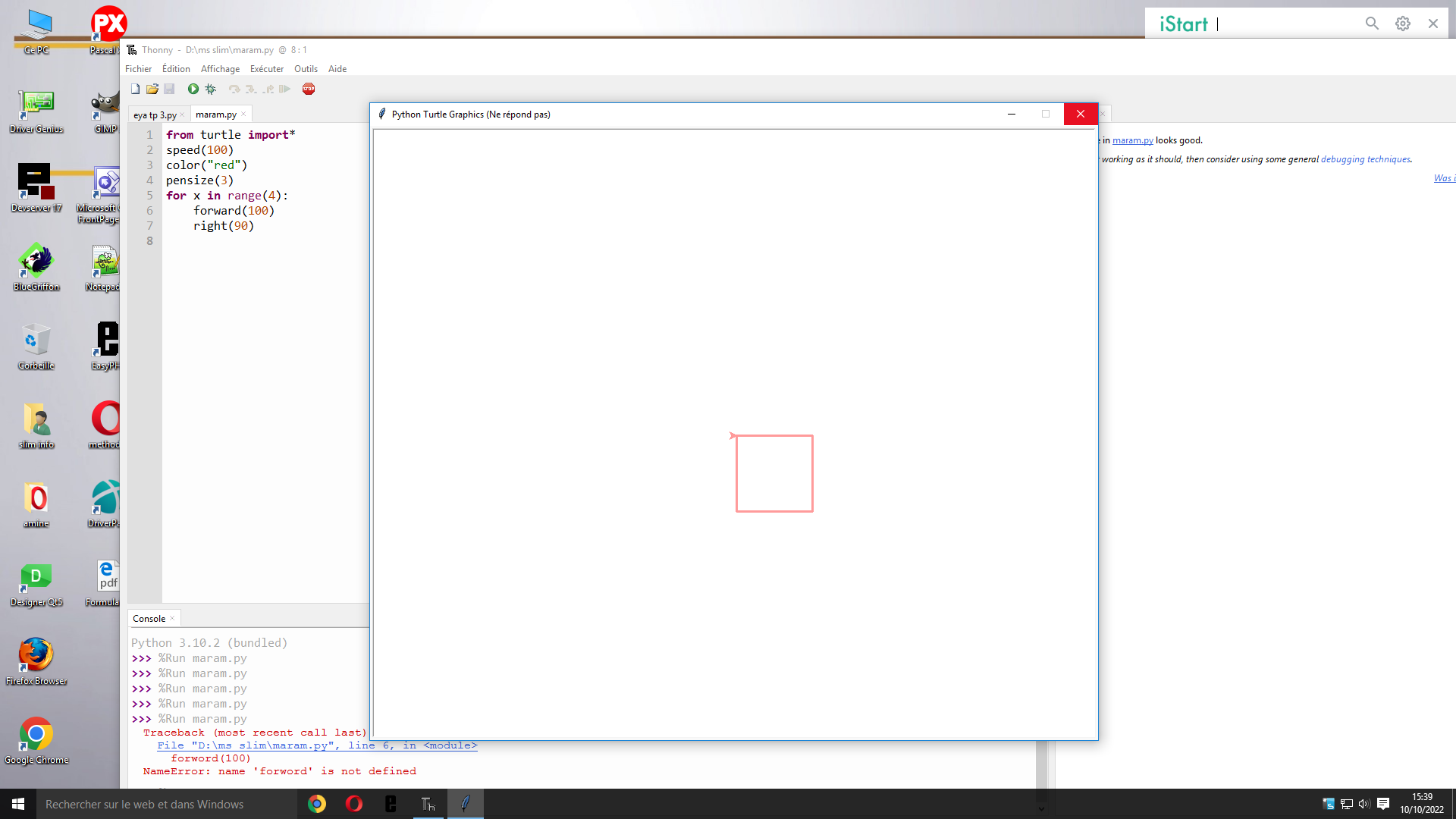Open the Exécuter menu
The image size is (1456, 819).
(x=267, y=69)
